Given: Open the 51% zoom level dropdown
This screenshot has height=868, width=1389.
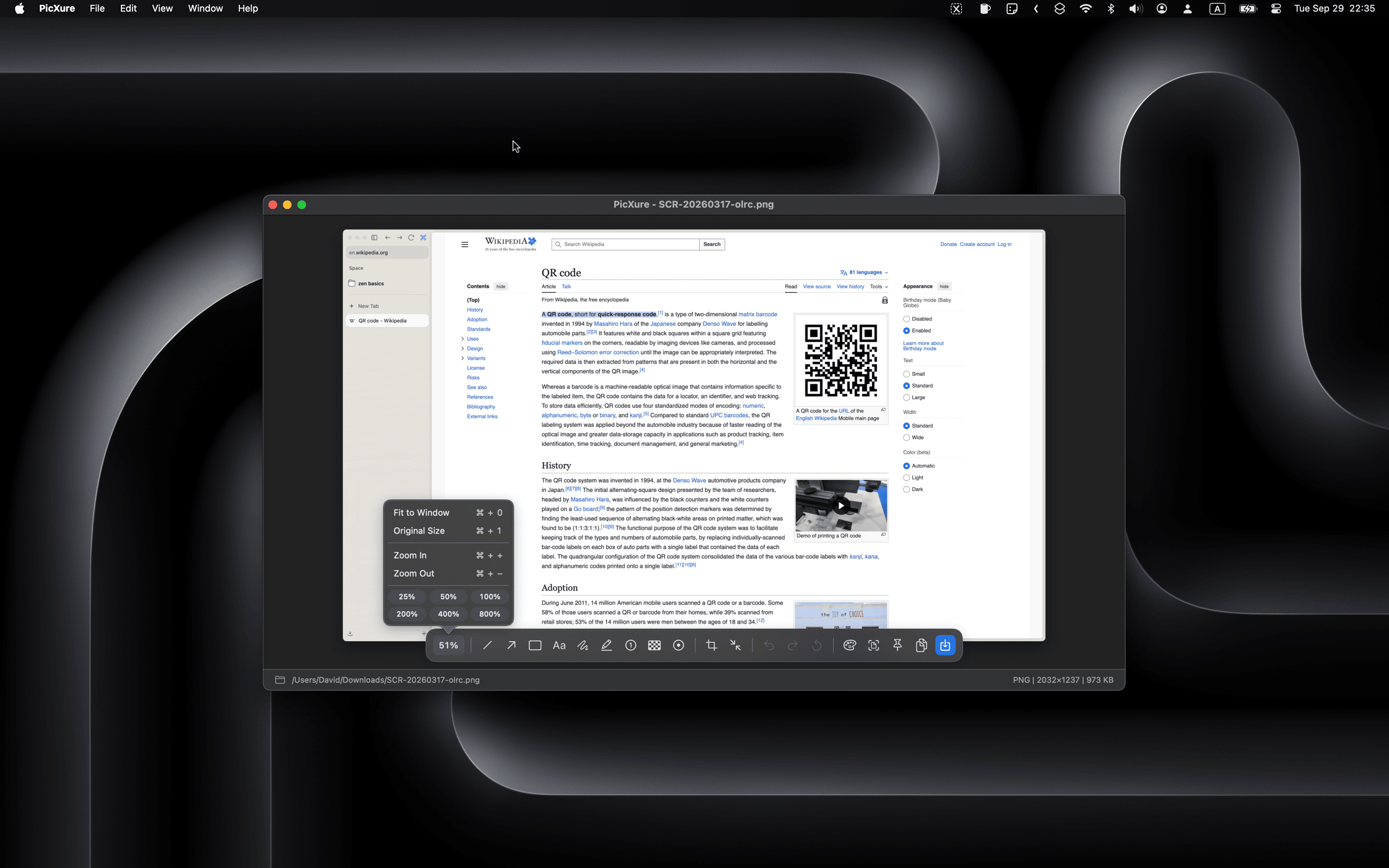Looking at the screenshot, I should click(448, 645).
